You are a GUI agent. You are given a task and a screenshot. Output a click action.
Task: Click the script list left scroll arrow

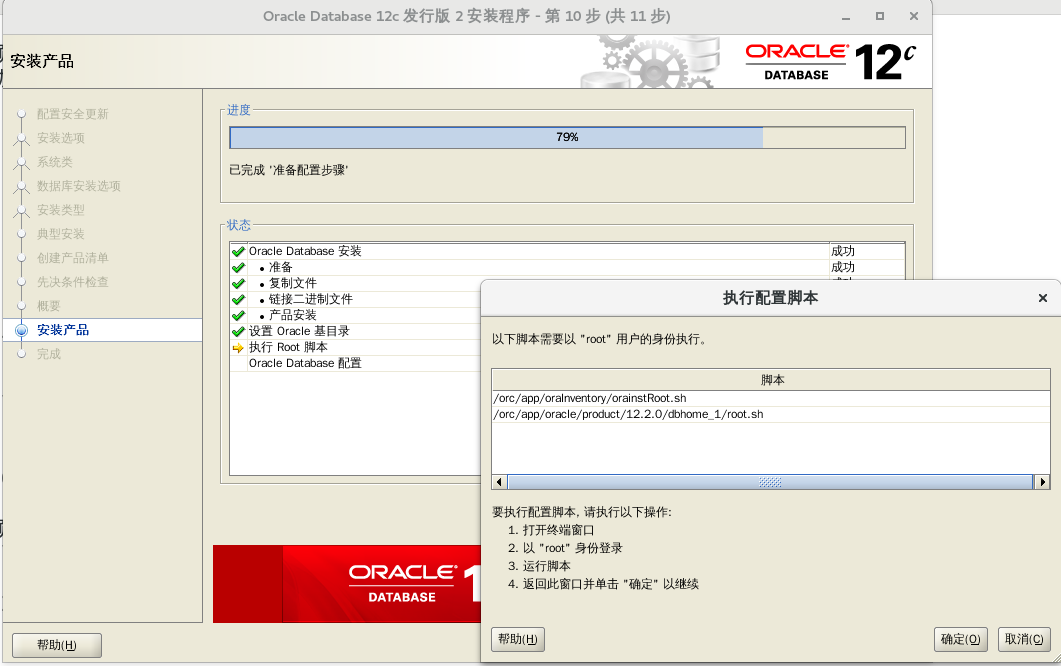click(x=499, y=482)
